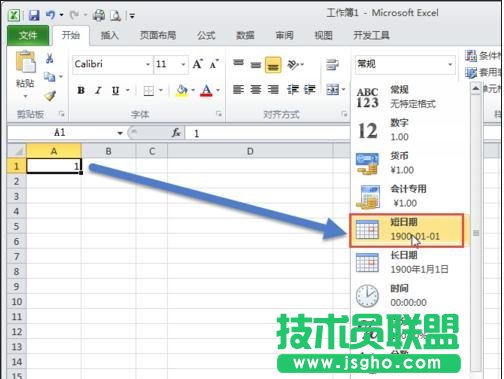
Task: Open print preview icon
Action: [115, 15]
